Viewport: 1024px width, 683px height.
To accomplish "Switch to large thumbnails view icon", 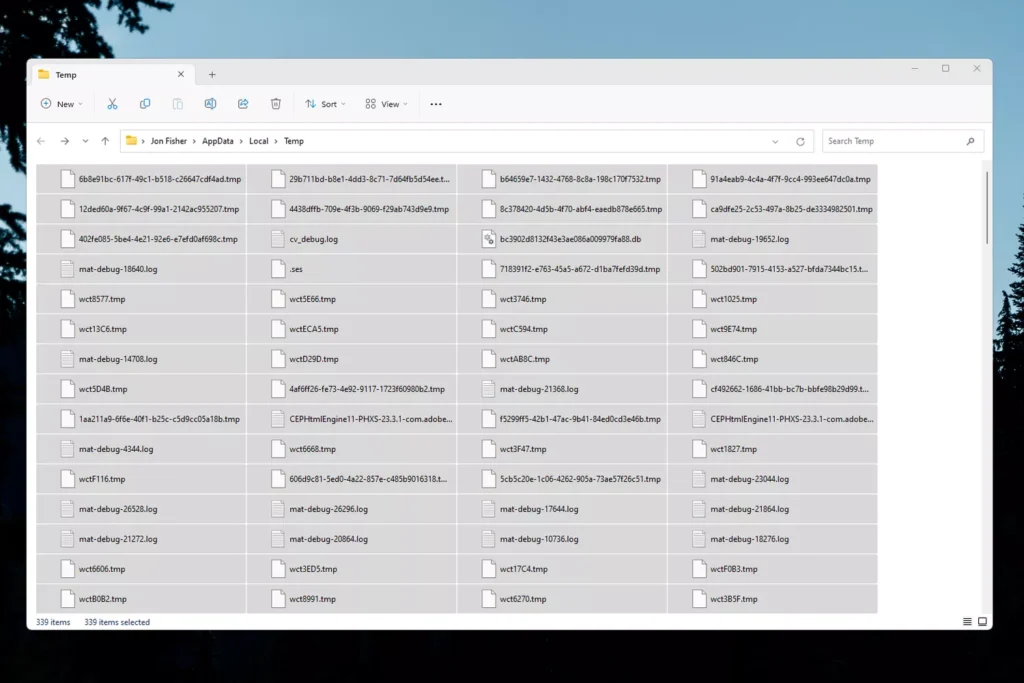I will coord(982,622).
